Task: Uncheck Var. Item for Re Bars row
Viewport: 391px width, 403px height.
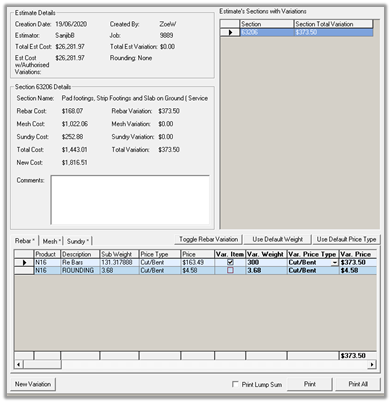Action: [230, 262]
